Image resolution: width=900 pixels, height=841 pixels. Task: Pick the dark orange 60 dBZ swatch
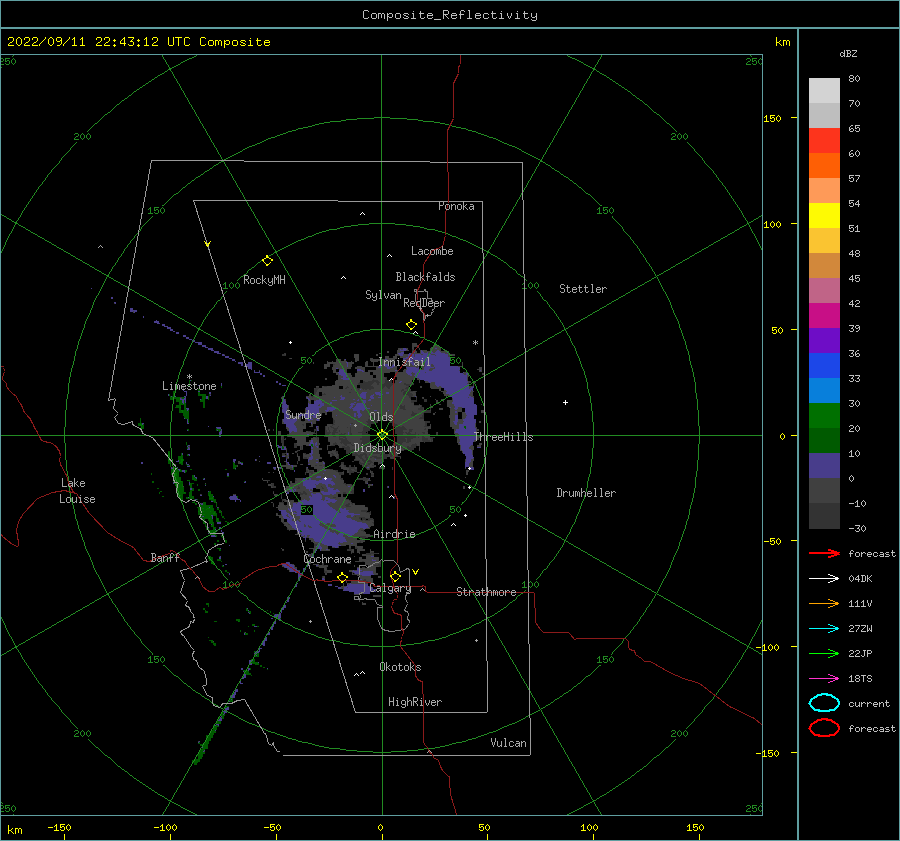[824, 165]
